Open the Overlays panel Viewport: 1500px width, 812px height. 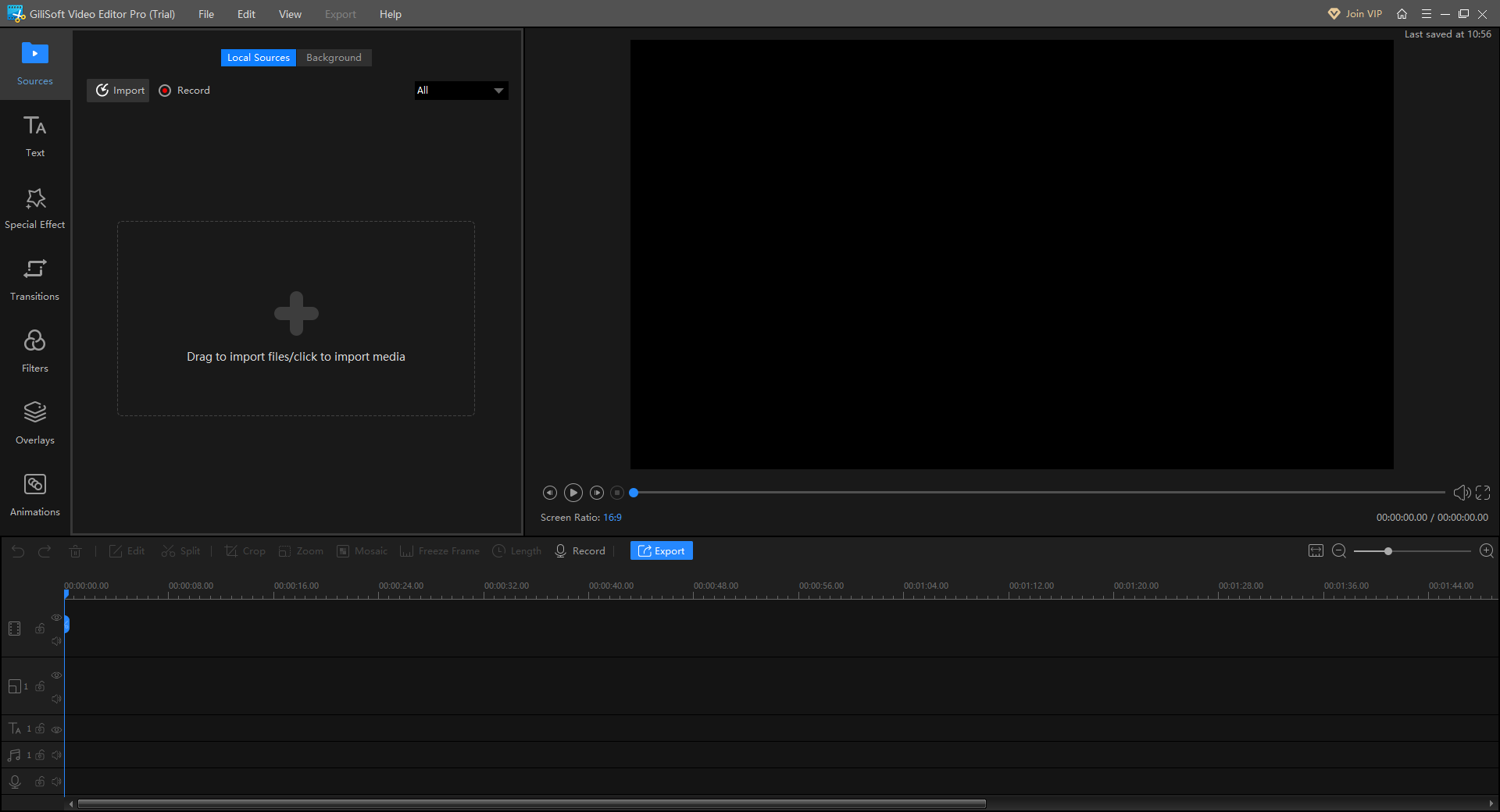coord(35,424)
